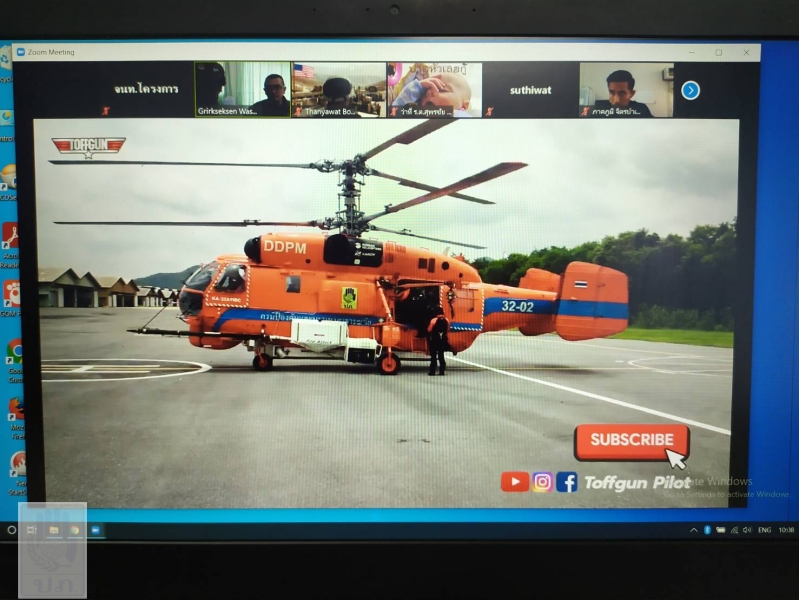Click the TOFFGUN logo in shared video

tap(89, 146)
